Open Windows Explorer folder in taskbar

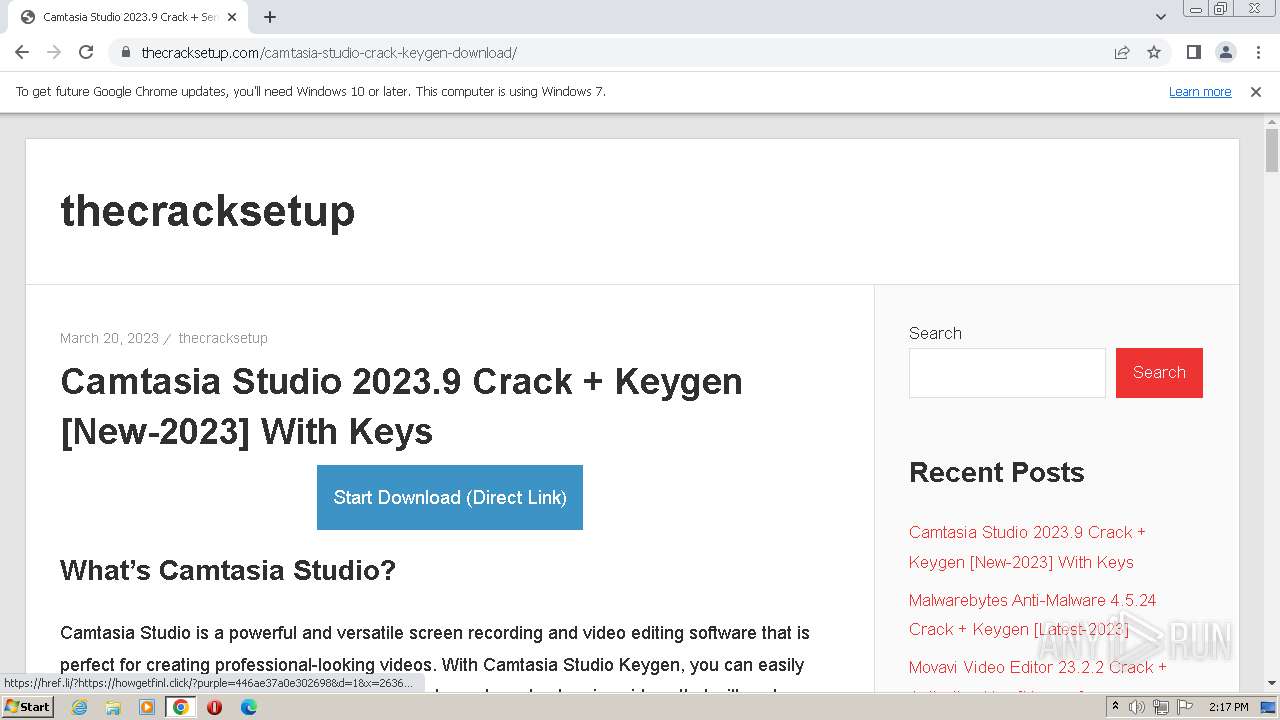[113, 707]
